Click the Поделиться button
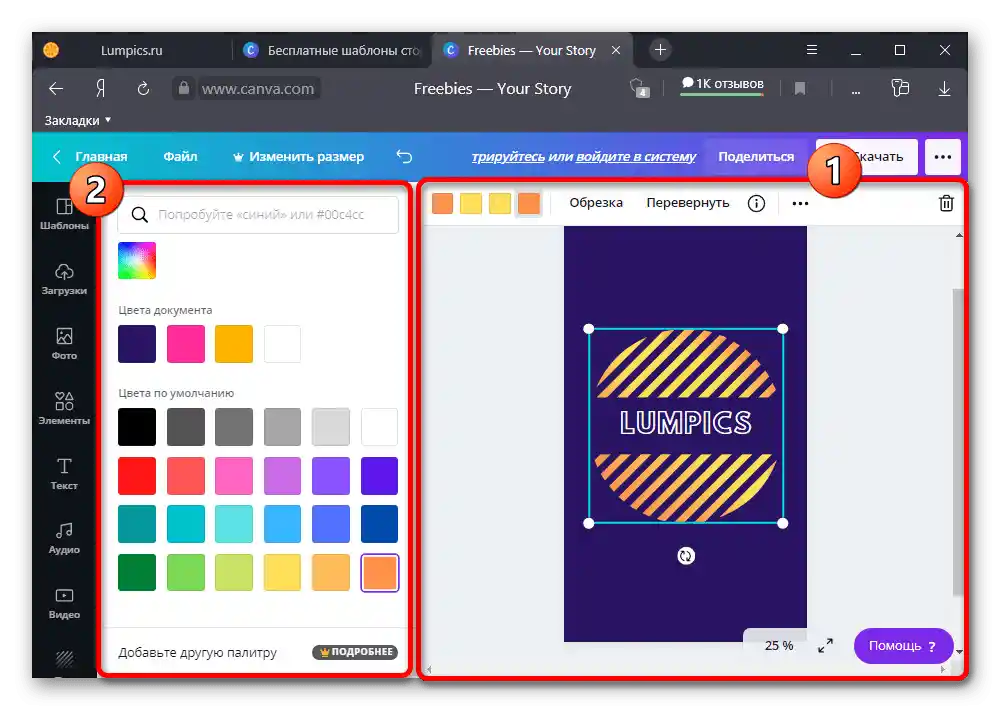Screen dimensions: 1000x710 click(x=756, y=156)
